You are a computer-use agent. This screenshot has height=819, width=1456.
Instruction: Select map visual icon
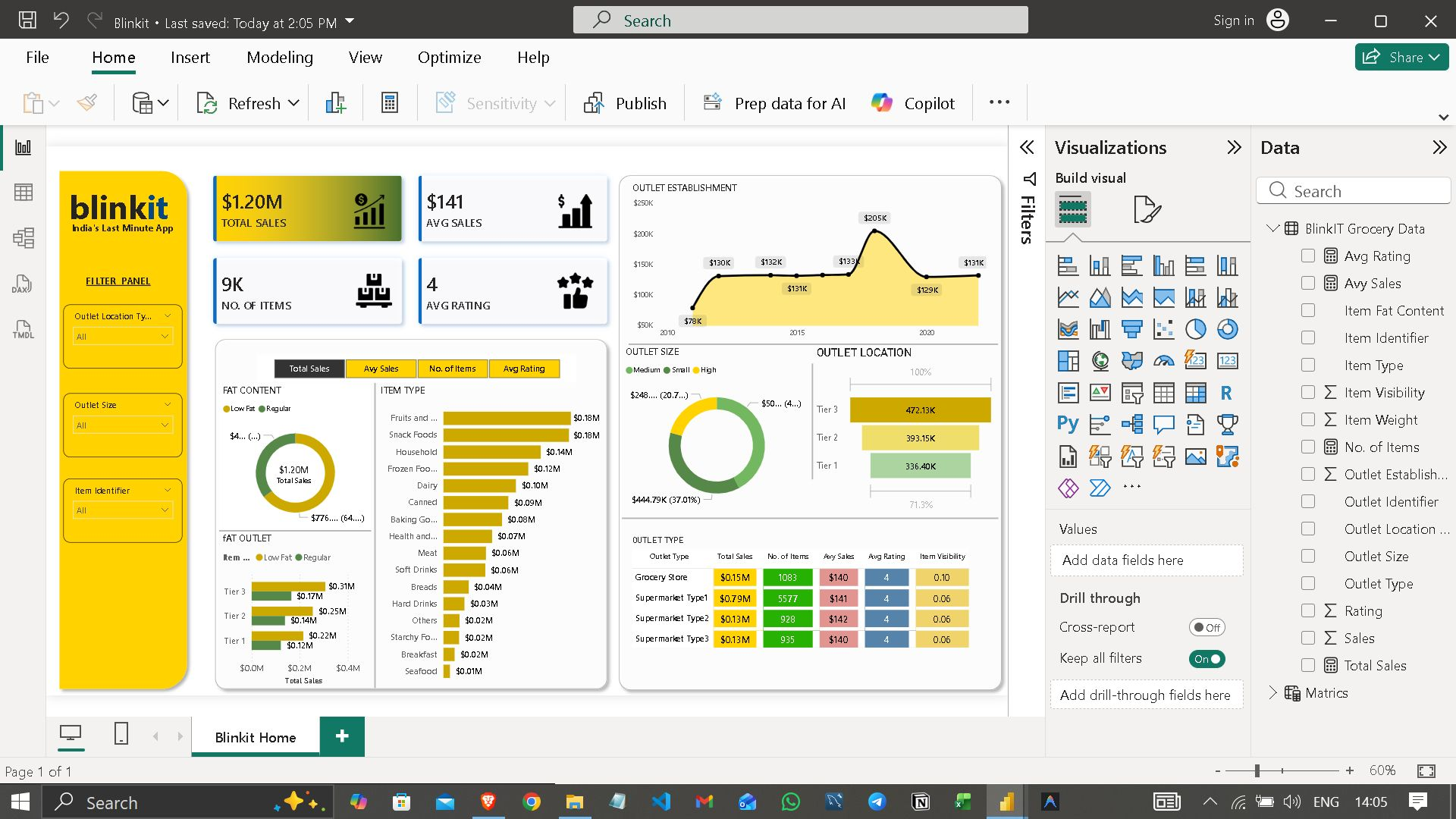(x=1100, y=361)
